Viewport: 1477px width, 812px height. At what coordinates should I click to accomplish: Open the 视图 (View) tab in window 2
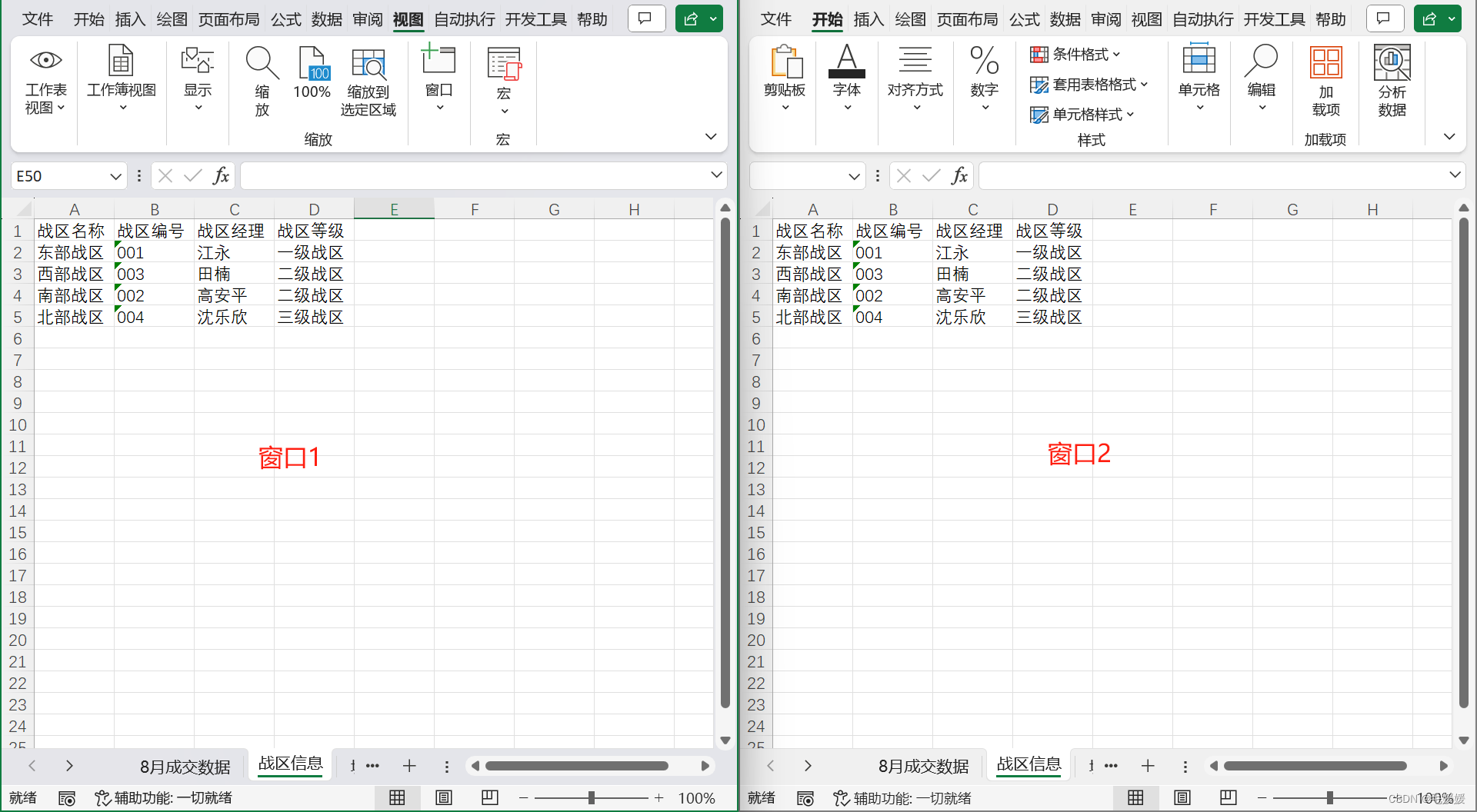tap(1147, 19)
